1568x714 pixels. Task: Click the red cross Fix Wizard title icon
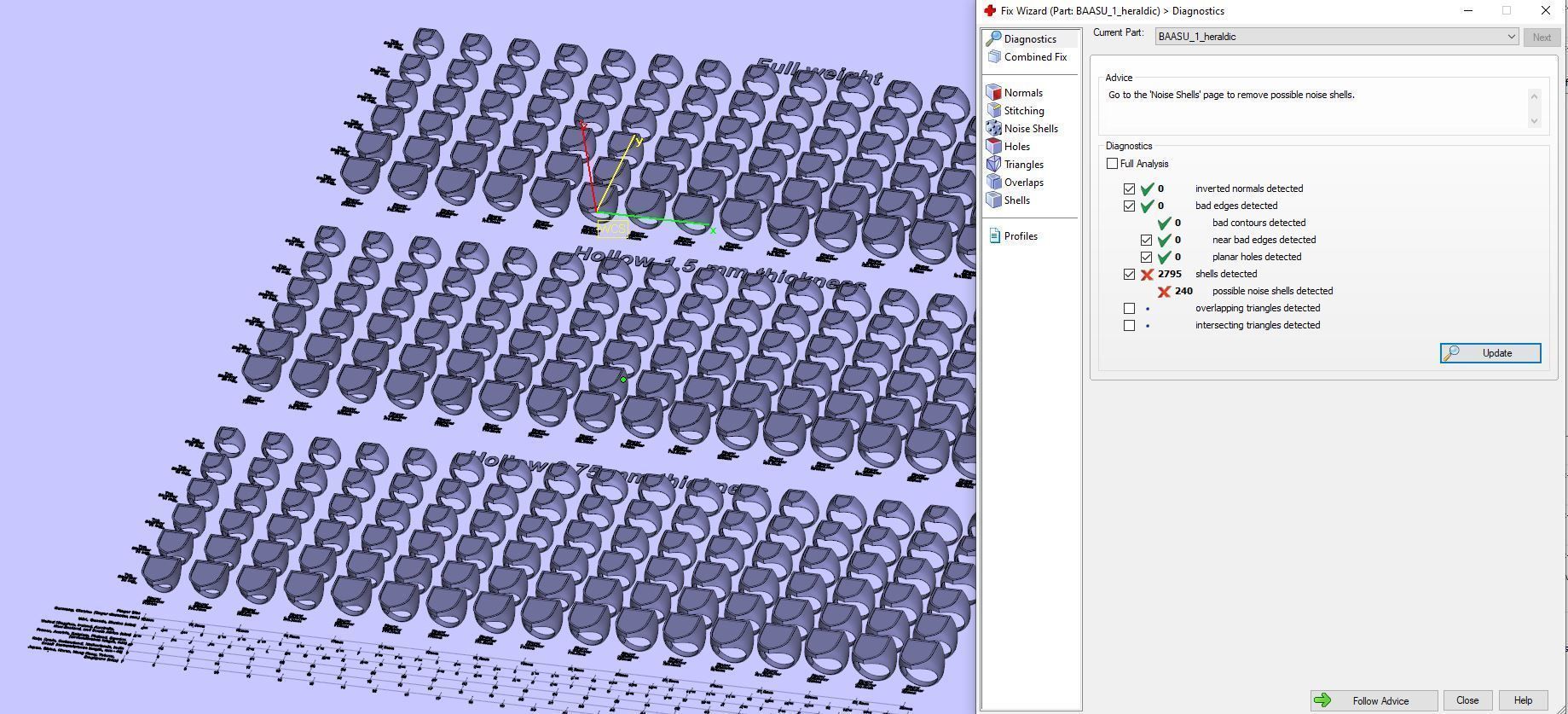tap(990, 10)
